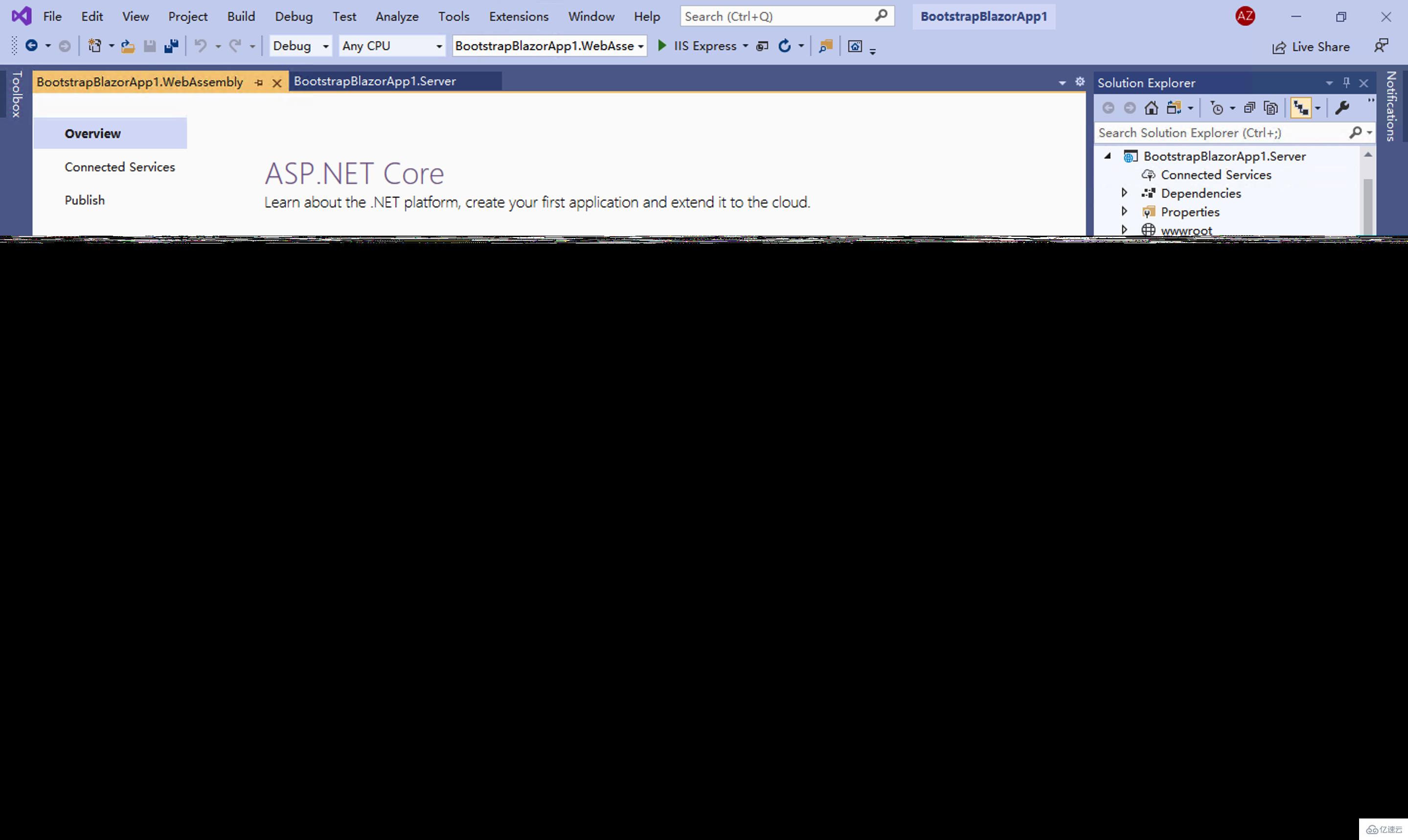Click the Save All icon
1408x840 pixels.
(x=171, y=46)
